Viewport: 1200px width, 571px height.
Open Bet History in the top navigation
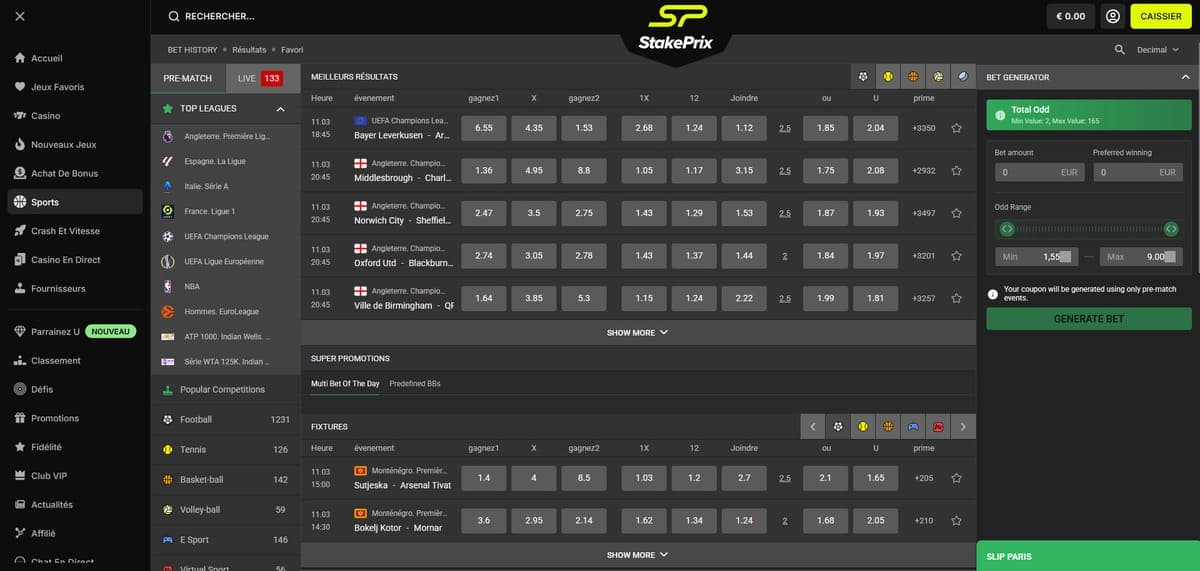pyautogui.click(x=192, y=49)
